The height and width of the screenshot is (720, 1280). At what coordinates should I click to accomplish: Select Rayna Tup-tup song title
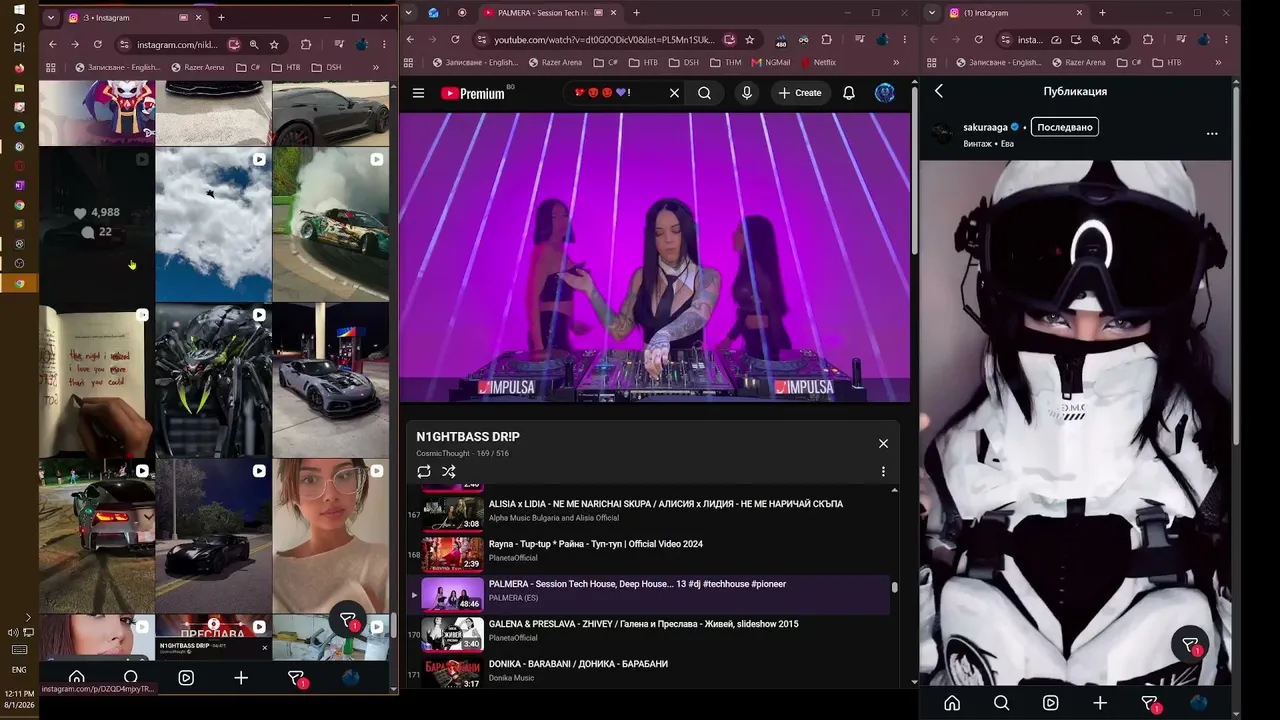pyautogui.click(x=595, y=544)
